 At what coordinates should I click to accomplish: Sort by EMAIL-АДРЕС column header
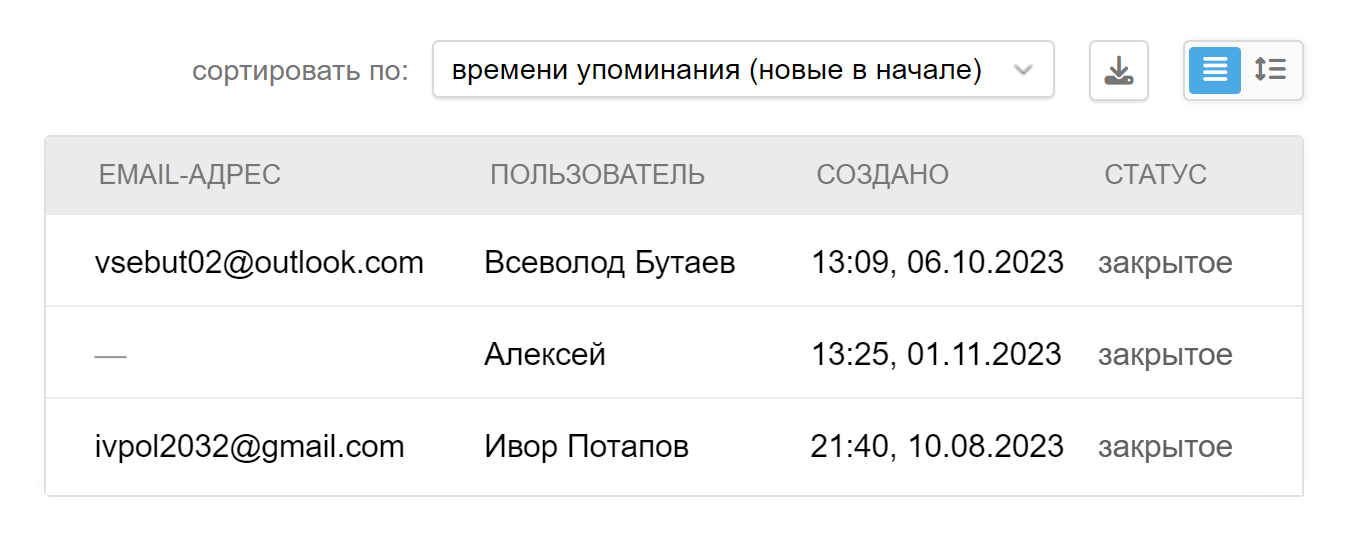click(x=190, y=175)
